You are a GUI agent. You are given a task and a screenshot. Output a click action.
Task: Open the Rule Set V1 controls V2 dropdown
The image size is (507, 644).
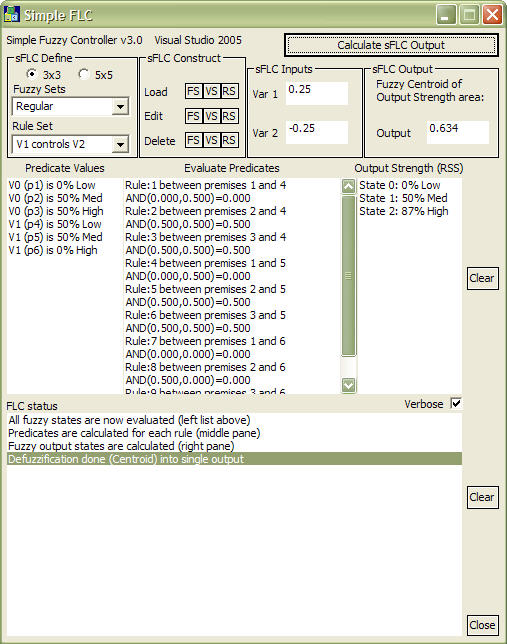[120, 145]
